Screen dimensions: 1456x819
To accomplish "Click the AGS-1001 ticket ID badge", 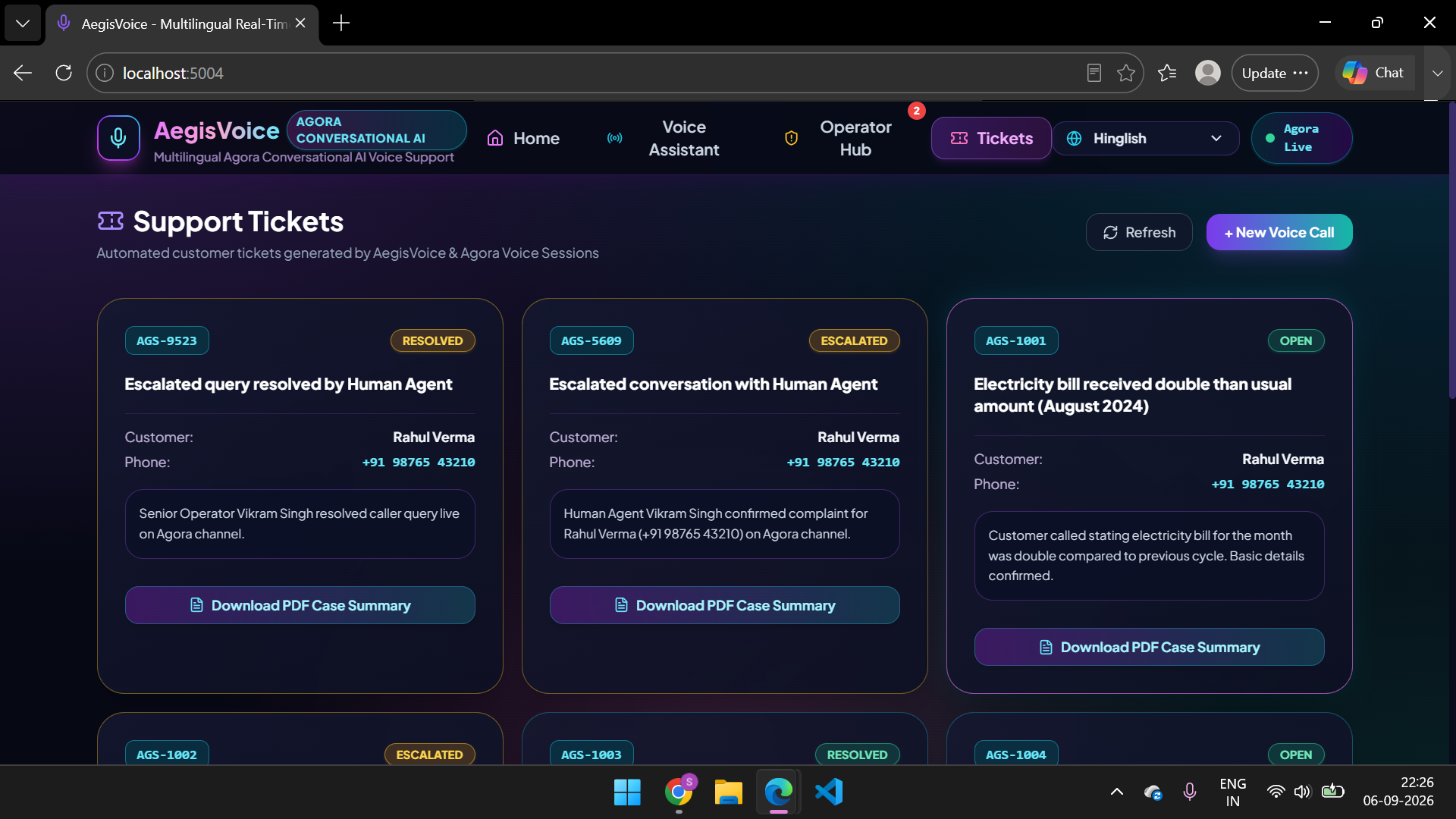I will [1016, 340].
